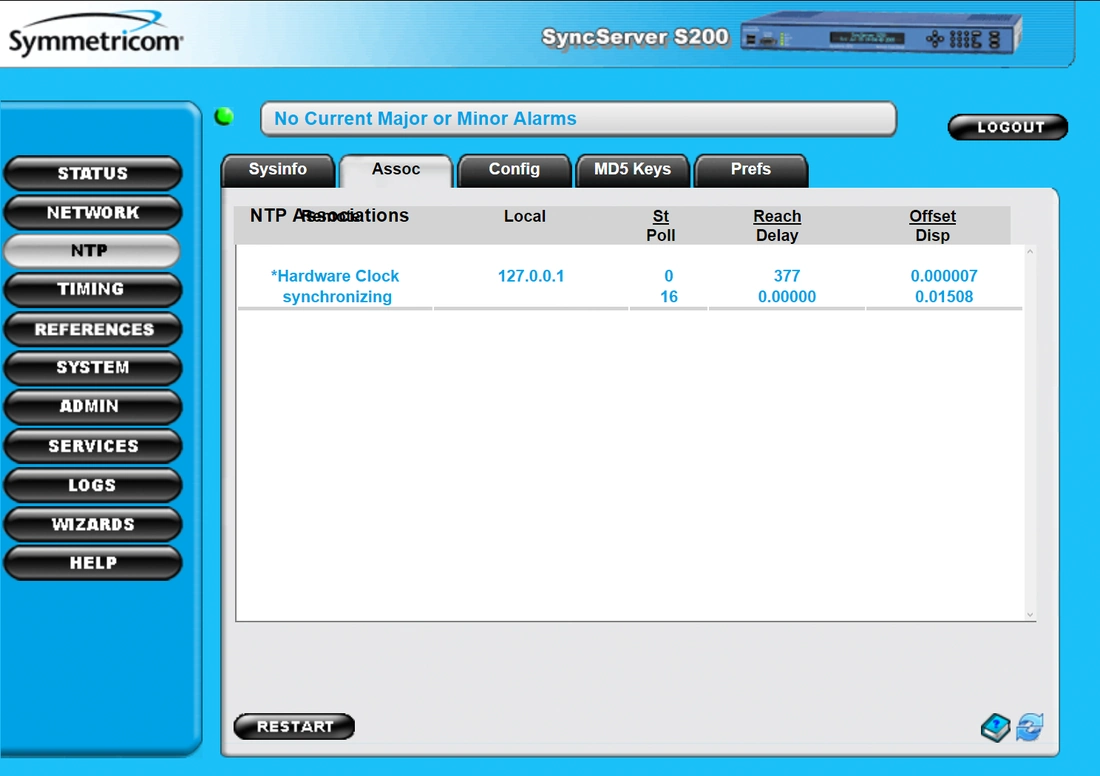This screenshot has height=776, width=1100.
Task: Click the offset value 0.000007
Action: 944,276
